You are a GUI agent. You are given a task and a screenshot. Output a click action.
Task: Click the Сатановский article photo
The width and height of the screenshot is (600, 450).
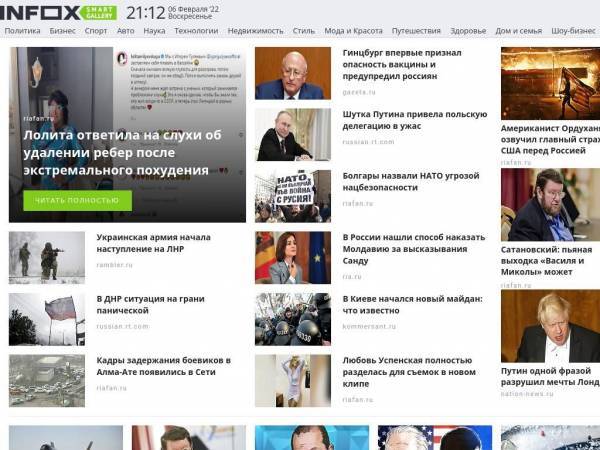coord(551,205)
